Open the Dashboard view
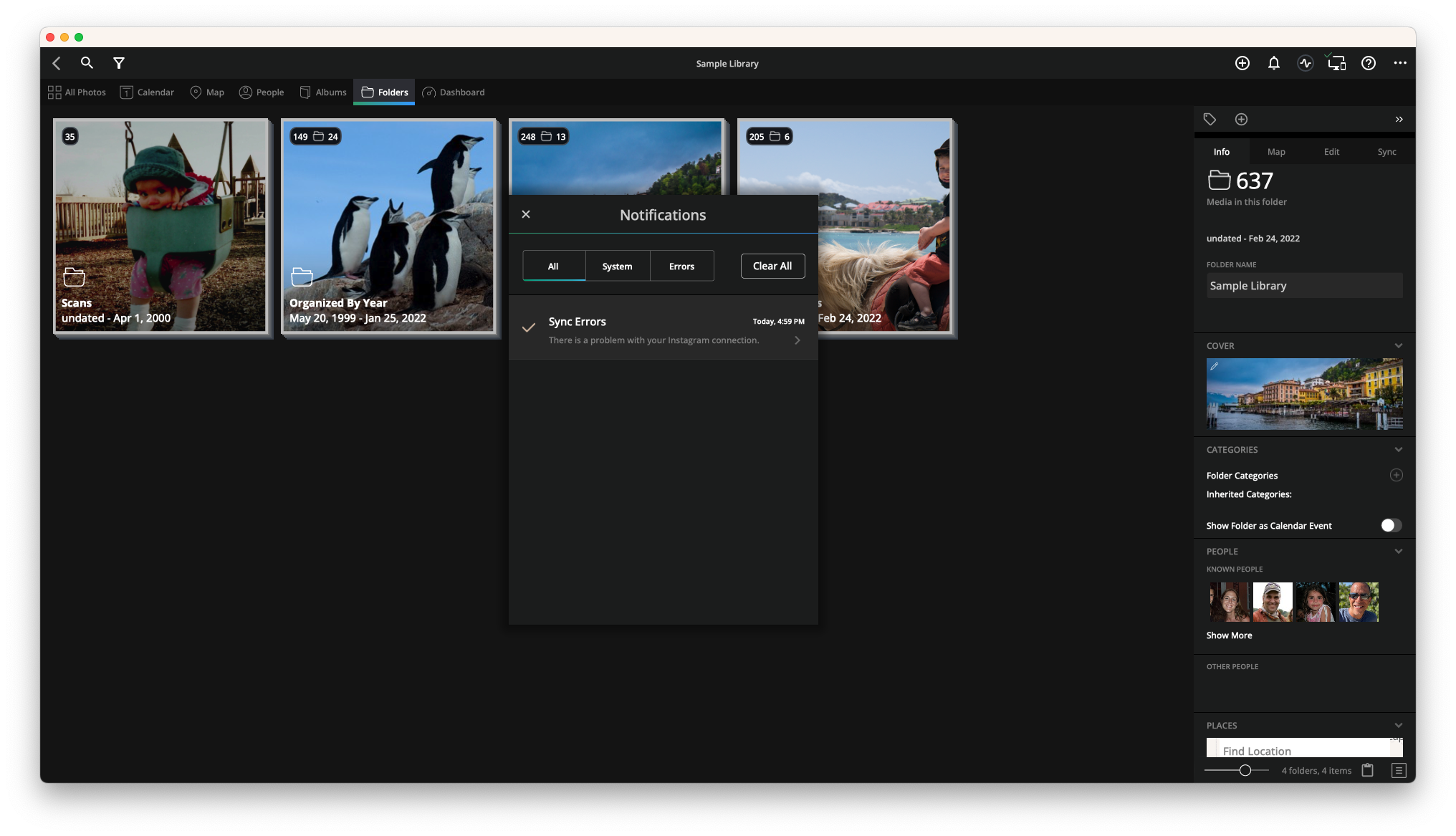 pos(454,92)
